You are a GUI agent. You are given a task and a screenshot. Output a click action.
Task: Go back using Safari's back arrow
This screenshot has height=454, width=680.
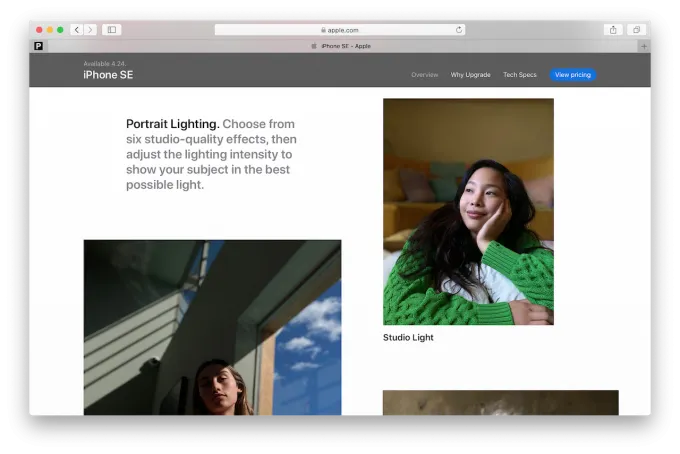77,30
